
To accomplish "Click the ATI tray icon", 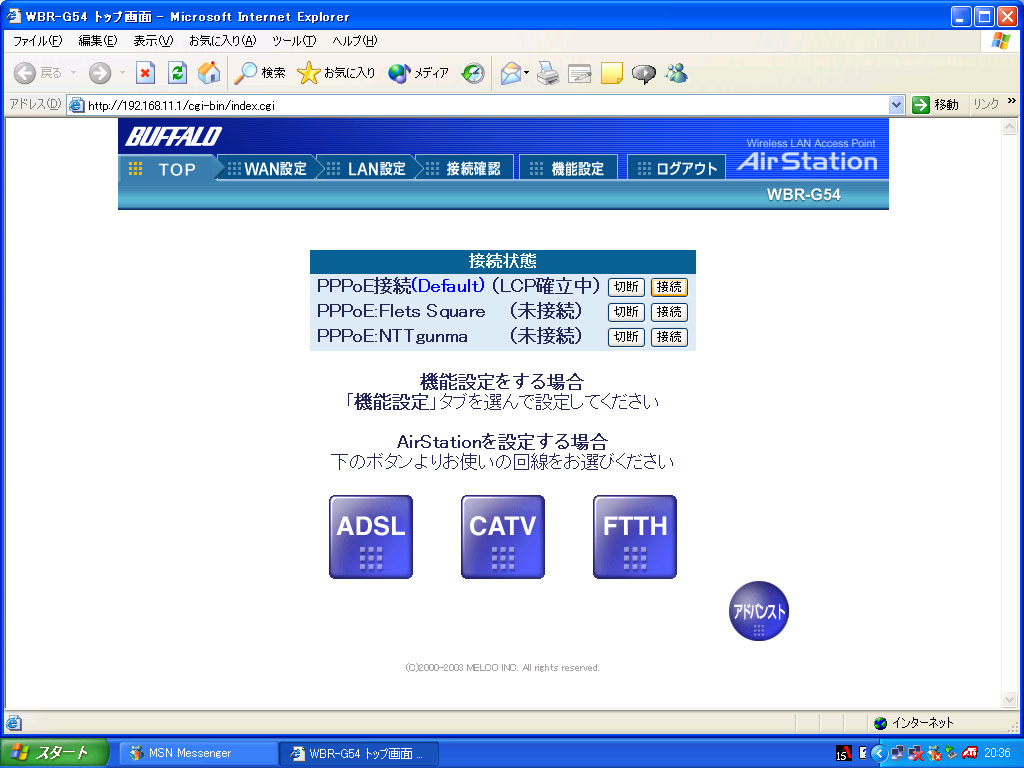I will (x=970, y=753).
